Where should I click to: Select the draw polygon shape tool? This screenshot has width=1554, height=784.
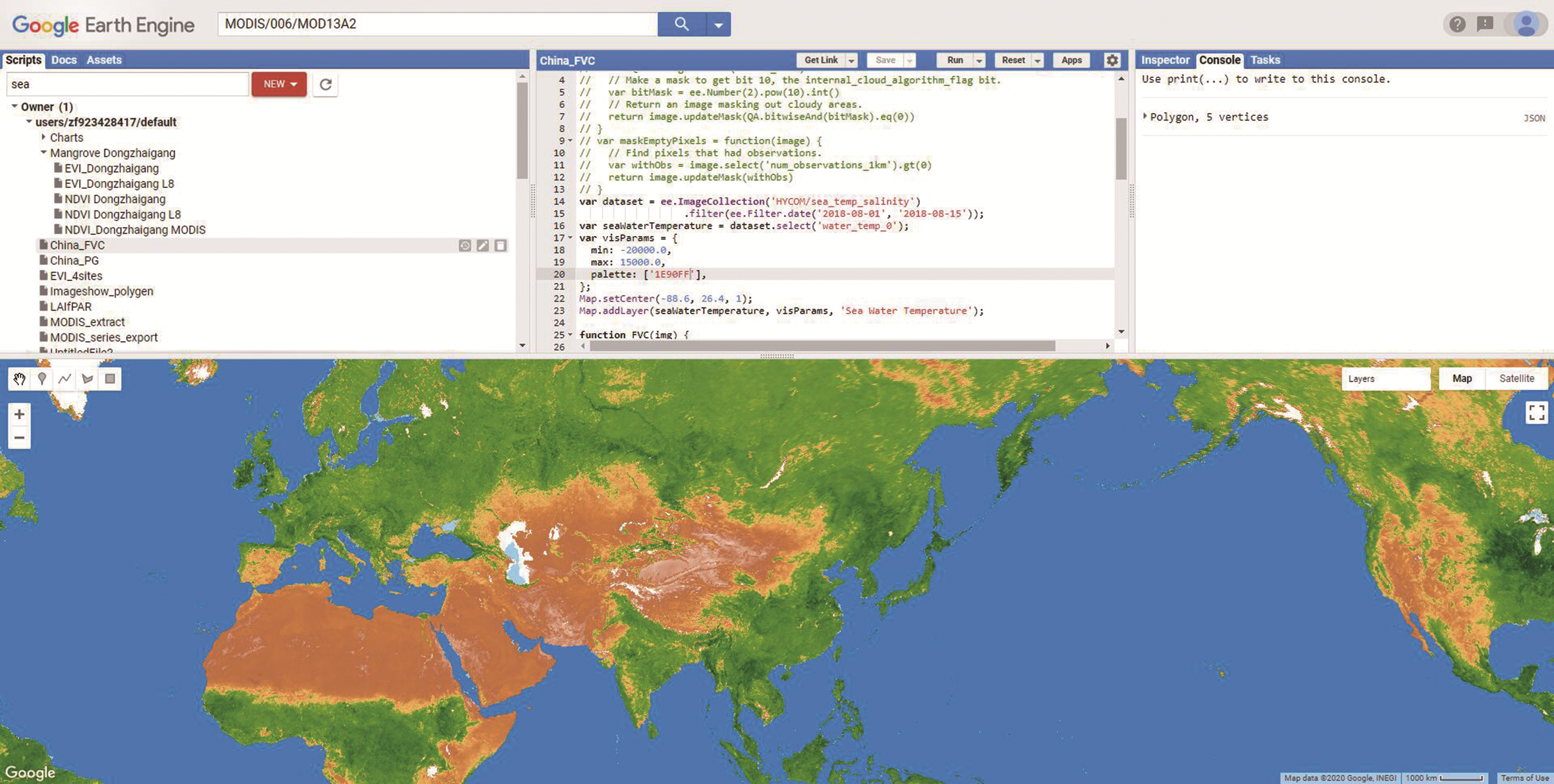(x=87, y=379)
